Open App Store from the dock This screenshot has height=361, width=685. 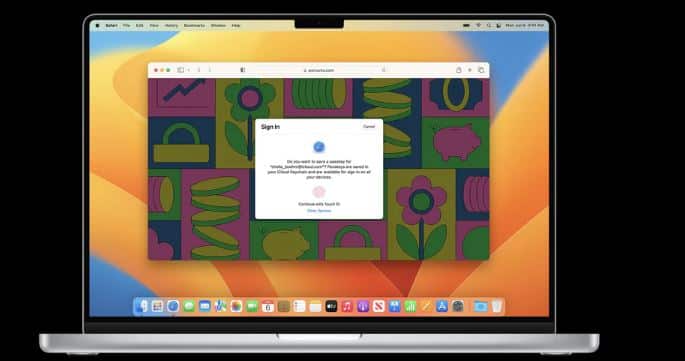pos(442,306)
